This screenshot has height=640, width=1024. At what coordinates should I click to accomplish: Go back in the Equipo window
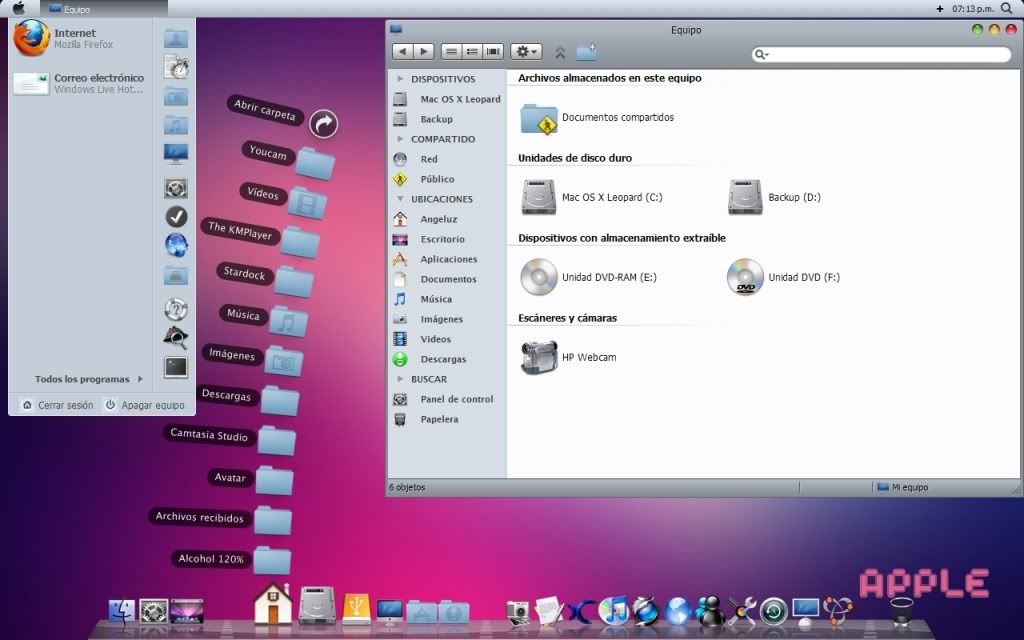point(402,52)
